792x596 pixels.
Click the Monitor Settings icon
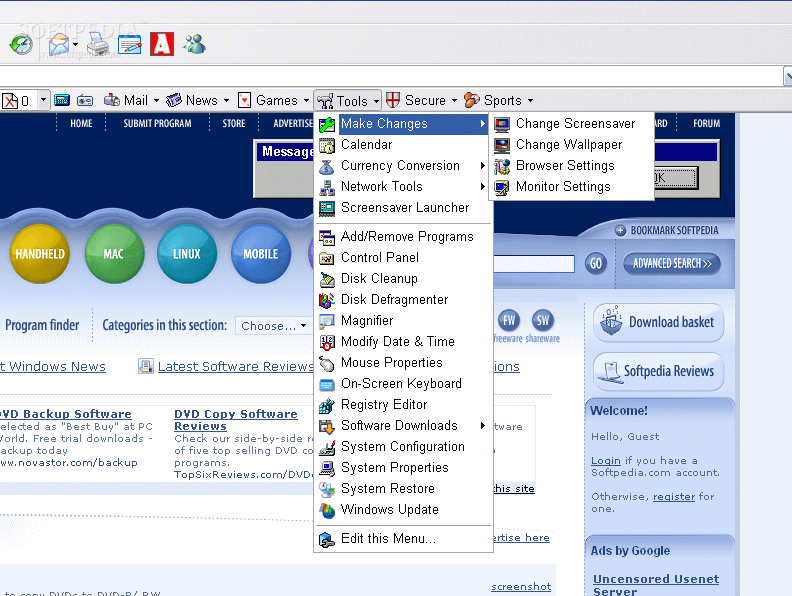[502, 187]
